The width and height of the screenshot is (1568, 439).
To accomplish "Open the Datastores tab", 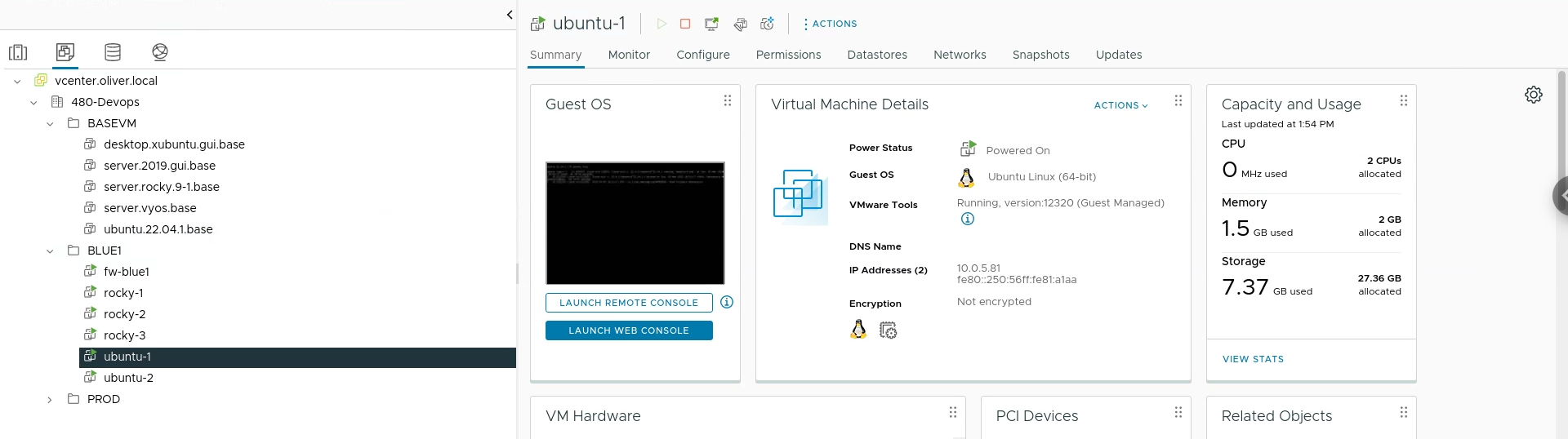I will (x=877, y=55).
